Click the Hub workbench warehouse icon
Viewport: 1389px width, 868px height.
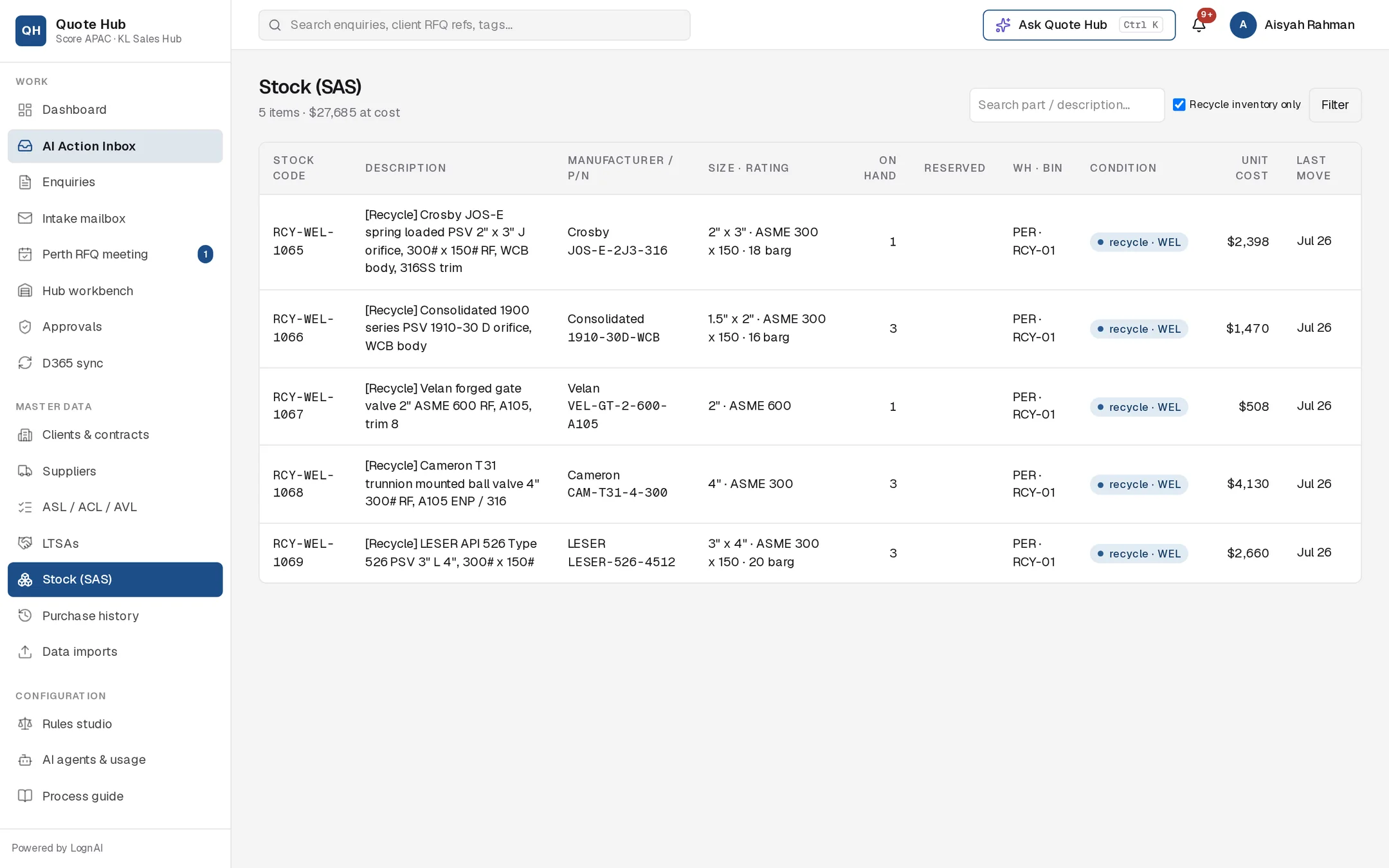pyautogui.click(x=25, y=291)
